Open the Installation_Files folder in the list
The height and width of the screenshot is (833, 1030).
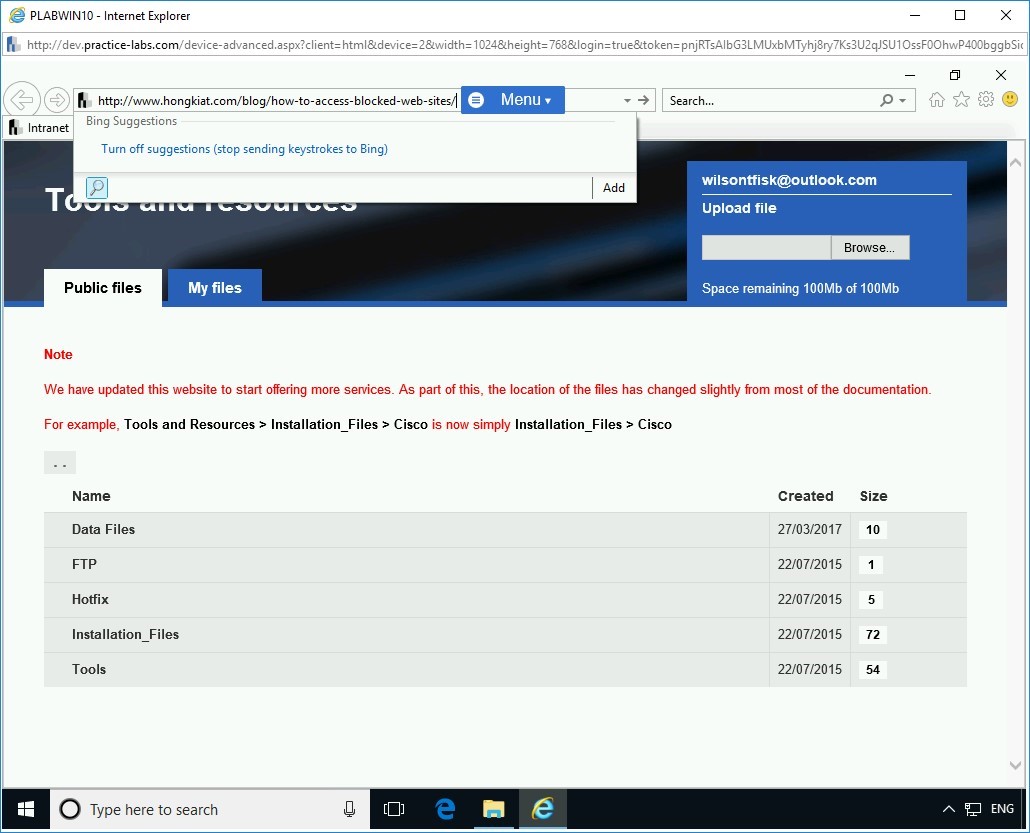coord(125,634)
